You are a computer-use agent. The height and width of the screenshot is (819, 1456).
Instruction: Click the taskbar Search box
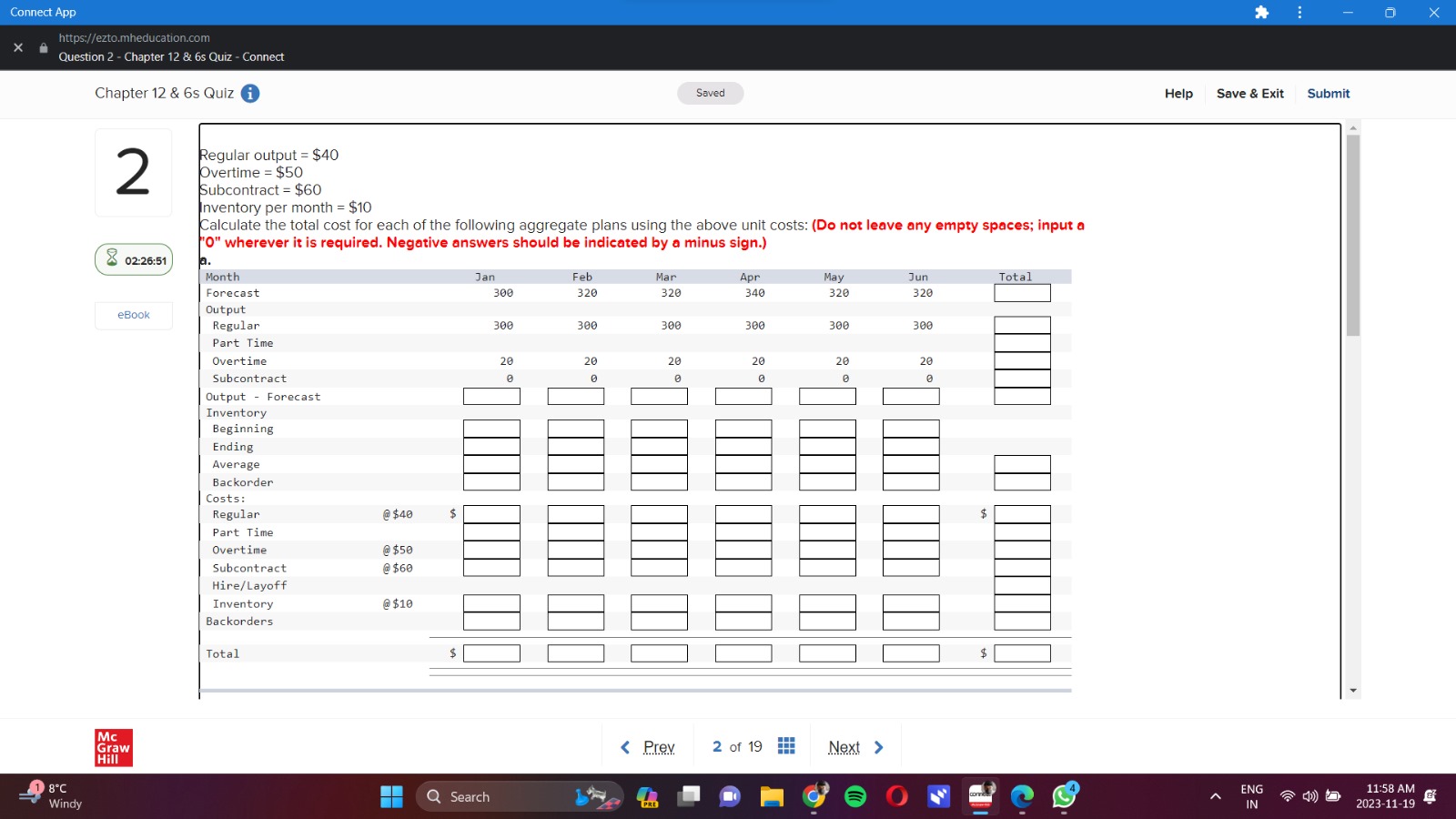tap(520, 797)
